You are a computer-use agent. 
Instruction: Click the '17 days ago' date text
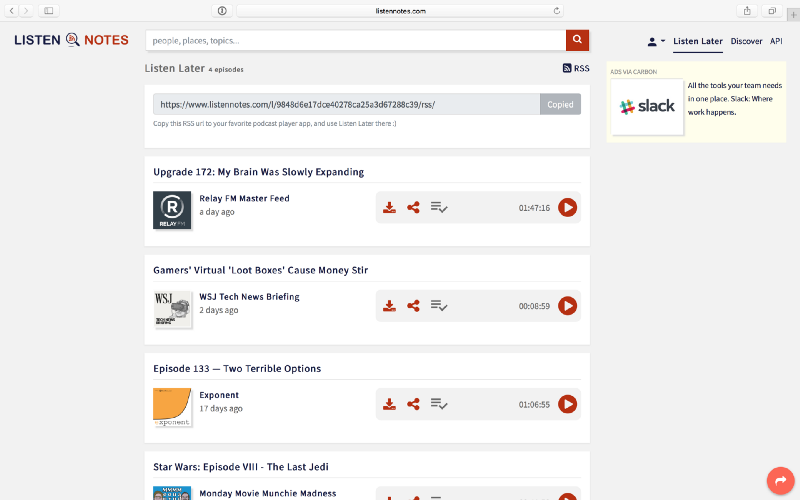click(x=221, y=408)
